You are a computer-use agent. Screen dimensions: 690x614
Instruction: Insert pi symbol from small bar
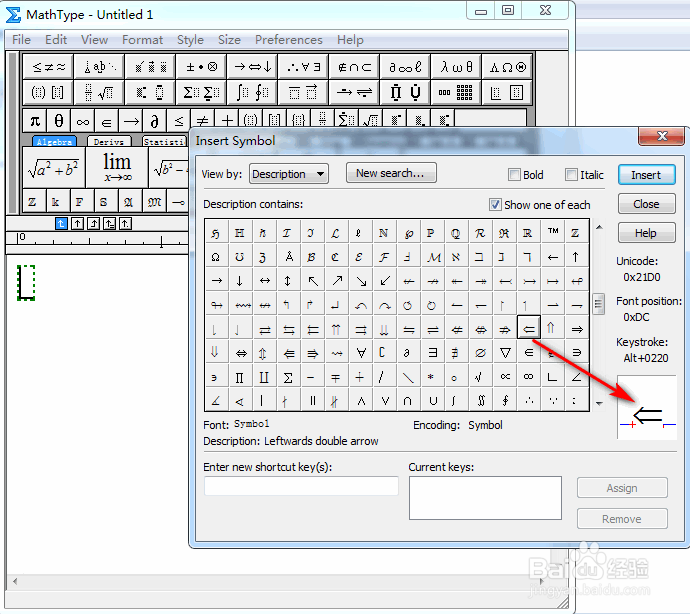click(x=35, y=121)
